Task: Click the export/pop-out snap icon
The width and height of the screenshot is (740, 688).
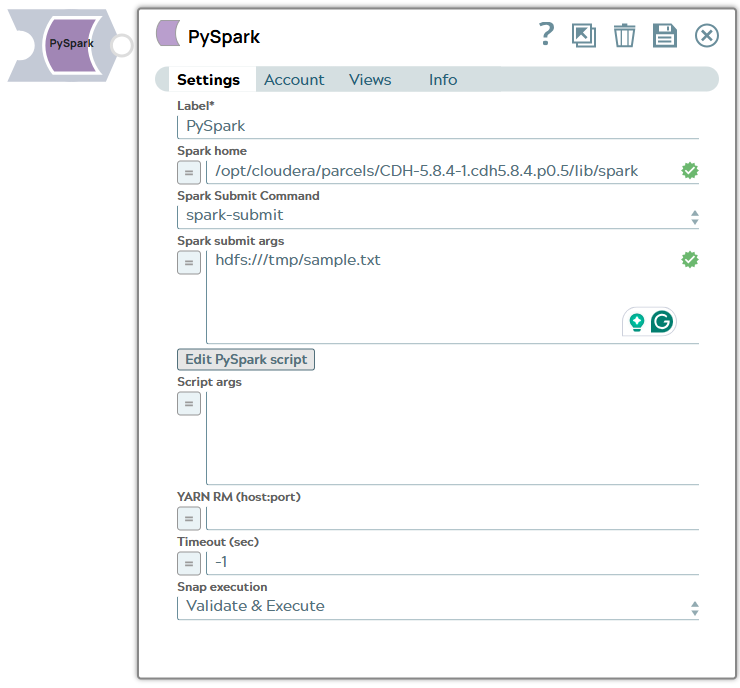Action: 584,36
